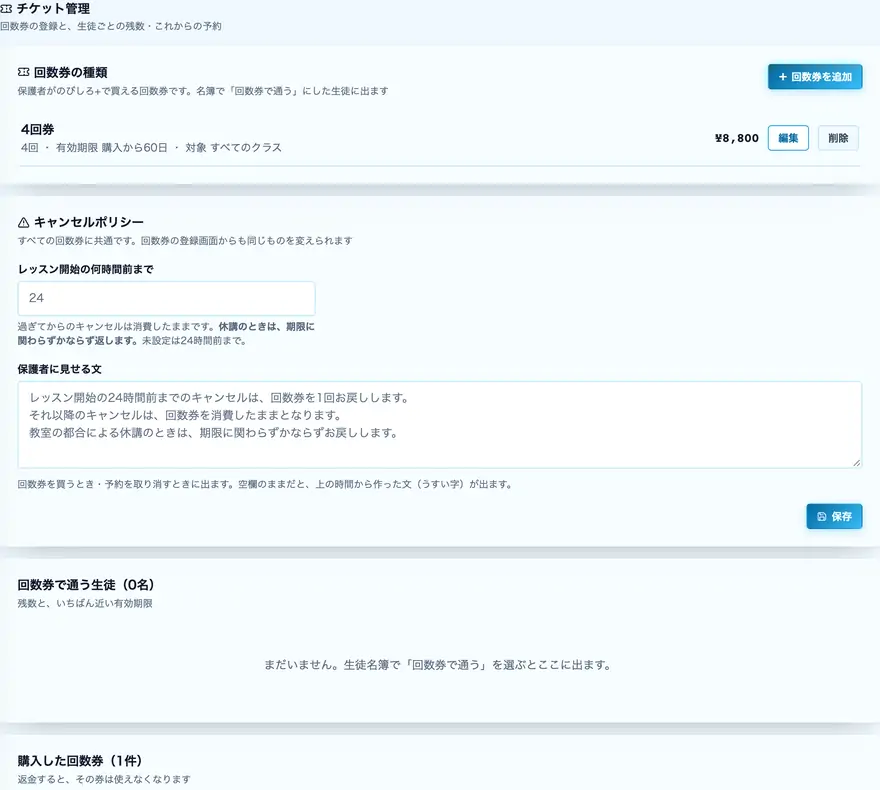Click the レッスン開始の何時間前まで label

[85, 269]
